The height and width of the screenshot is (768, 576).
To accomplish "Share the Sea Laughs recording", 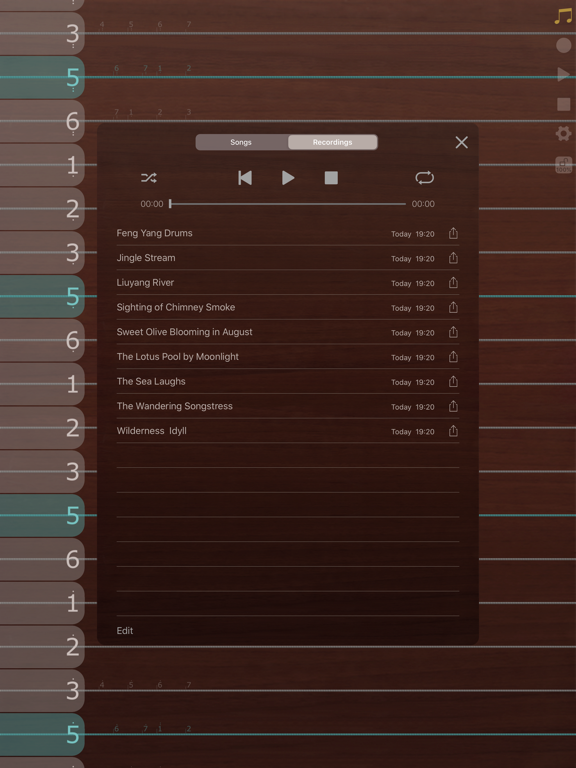I will point(454,381).
